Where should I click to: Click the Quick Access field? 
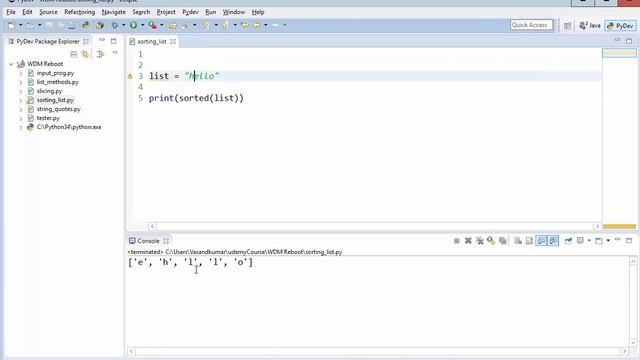point(531,25)
